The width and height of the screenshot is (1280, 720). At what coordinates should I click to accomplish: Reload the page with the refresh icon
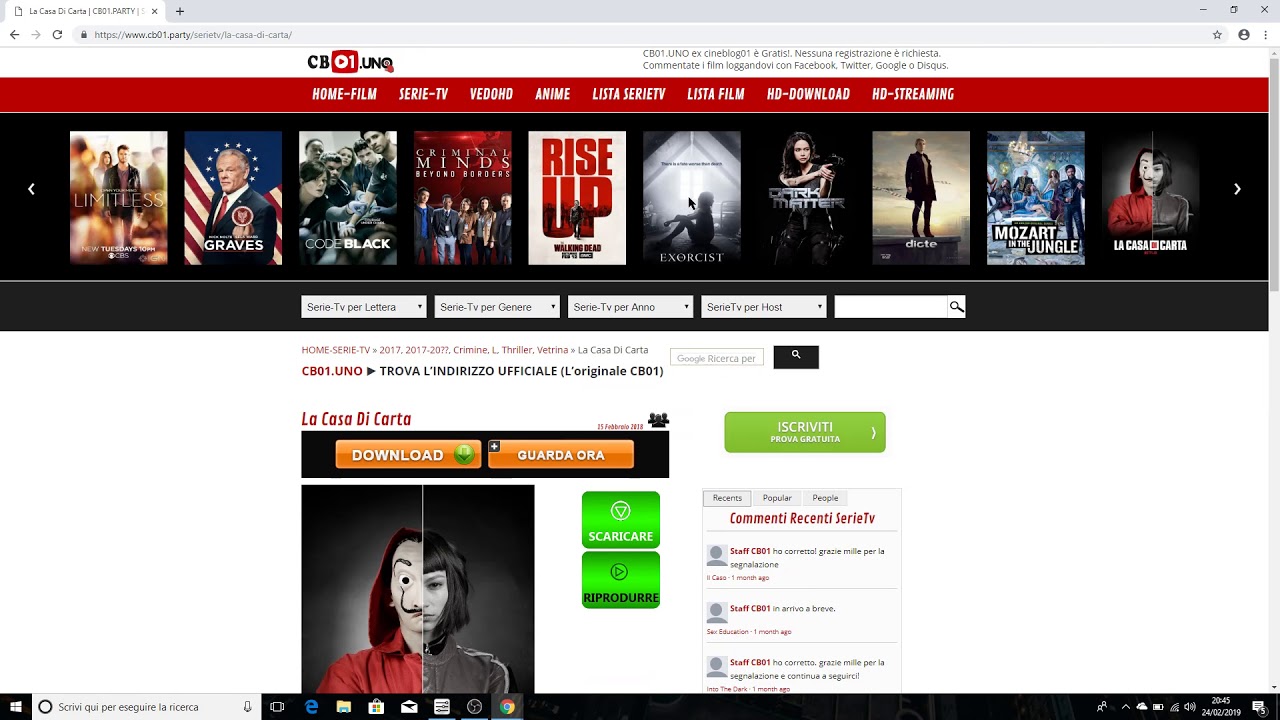57,34
